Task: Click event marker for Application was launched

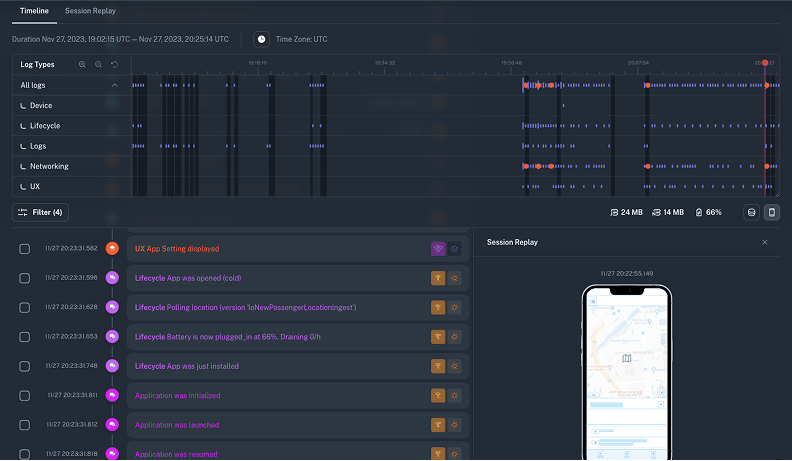Action: point(112,425)
